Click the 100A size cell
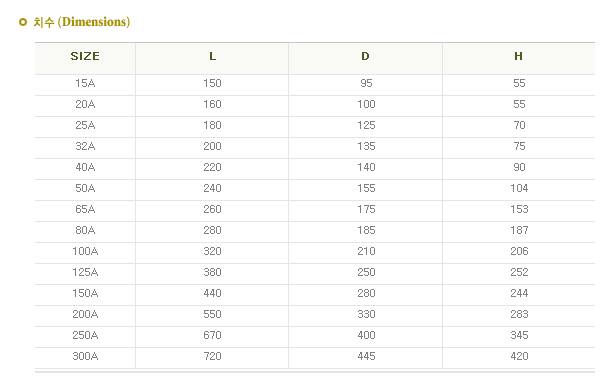Image resolution: width=616 pixels, height=390 pixels. click(85, 251)
